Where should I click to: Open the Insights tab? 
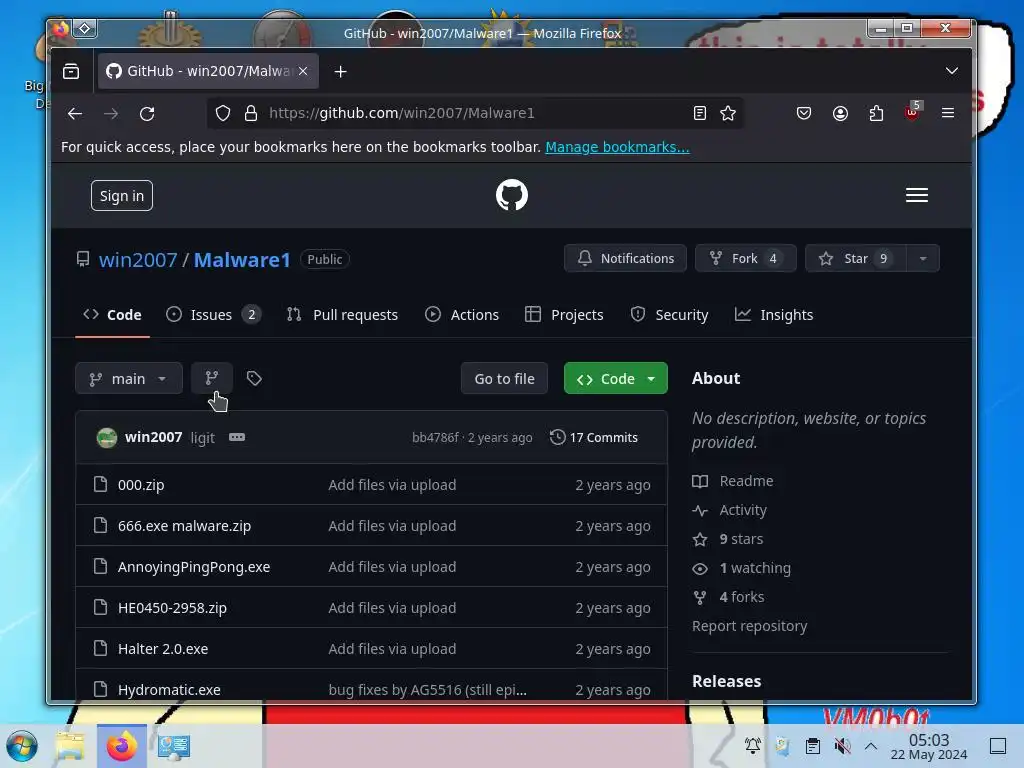pyautogui.click(x=774, y=315)
